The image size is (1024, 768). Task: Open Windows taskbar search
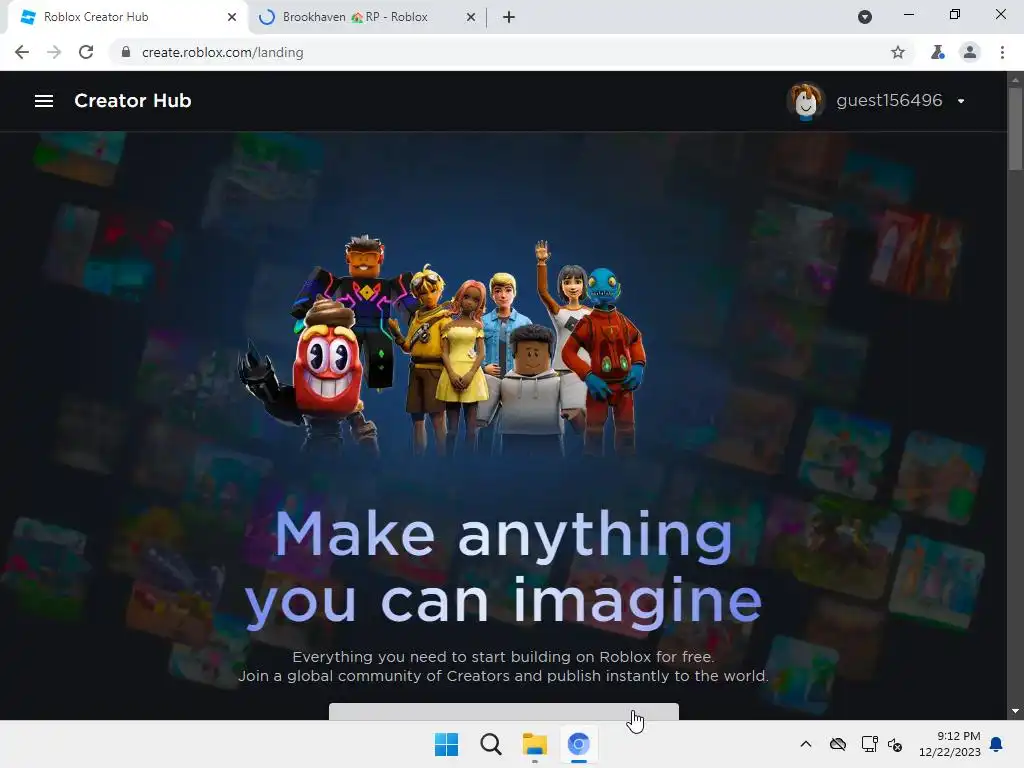click(490, 744)
